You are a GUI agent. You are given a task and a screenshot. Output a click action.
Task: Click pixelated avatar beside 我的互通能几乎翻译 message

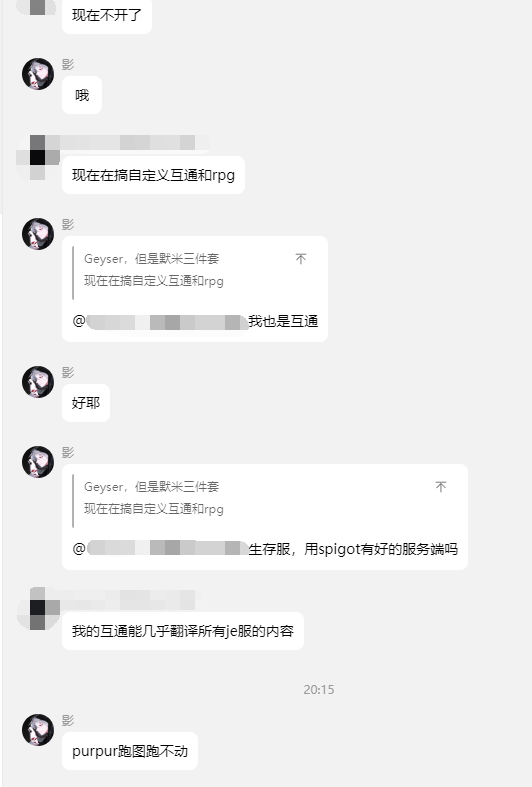[38, 608]
